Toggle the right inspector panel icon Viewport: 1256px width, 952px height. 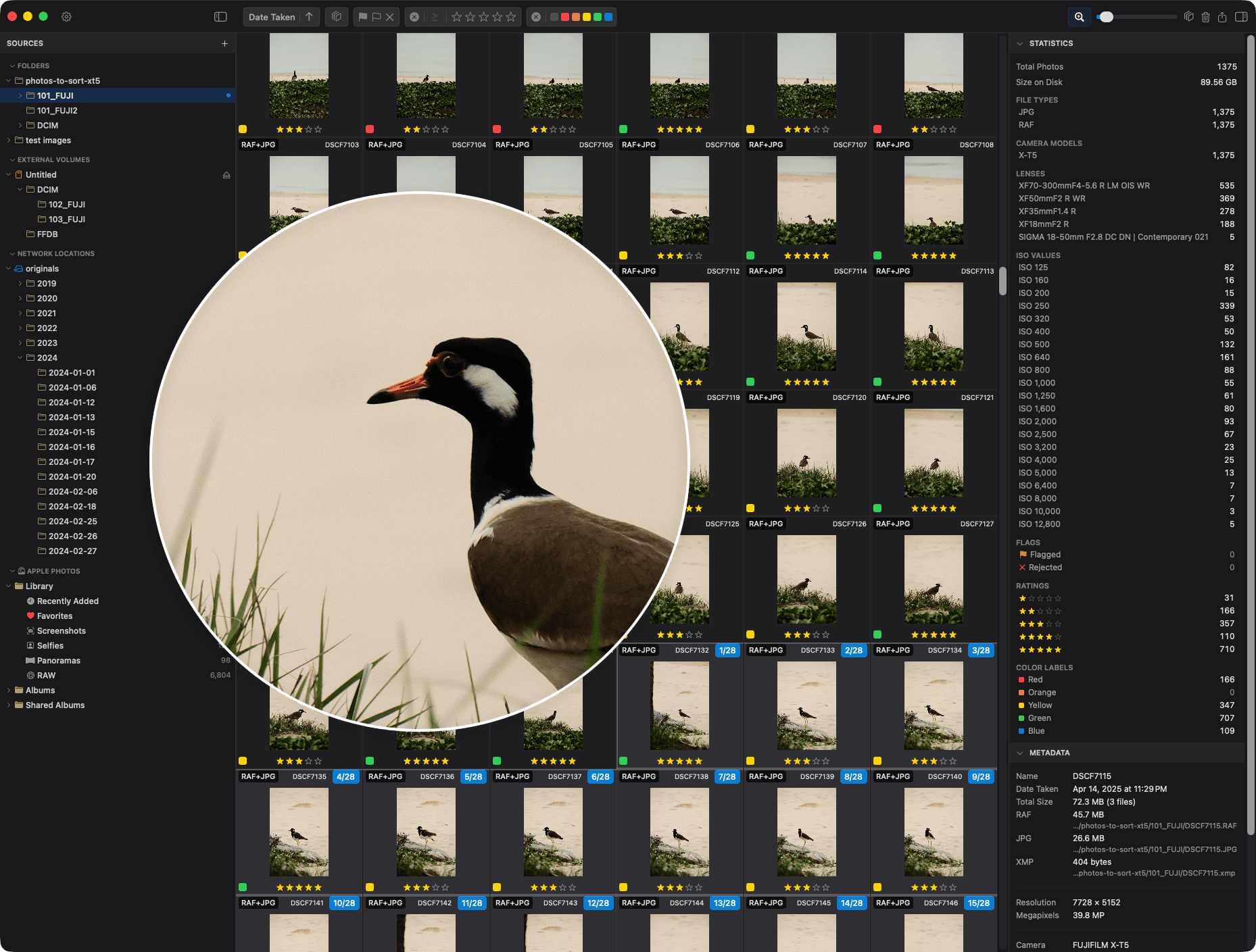pyautogui.click(x=1241, y=17)
